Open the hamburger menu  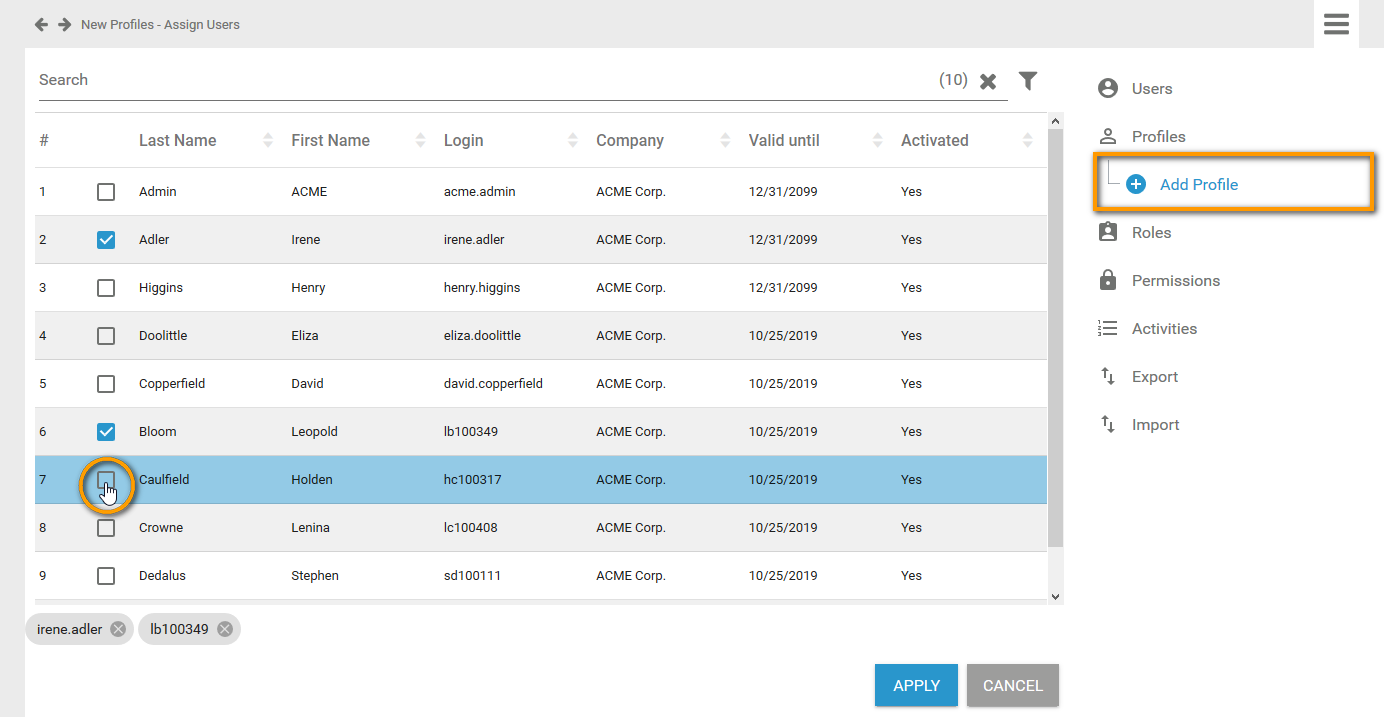(x=1336, y=24)
